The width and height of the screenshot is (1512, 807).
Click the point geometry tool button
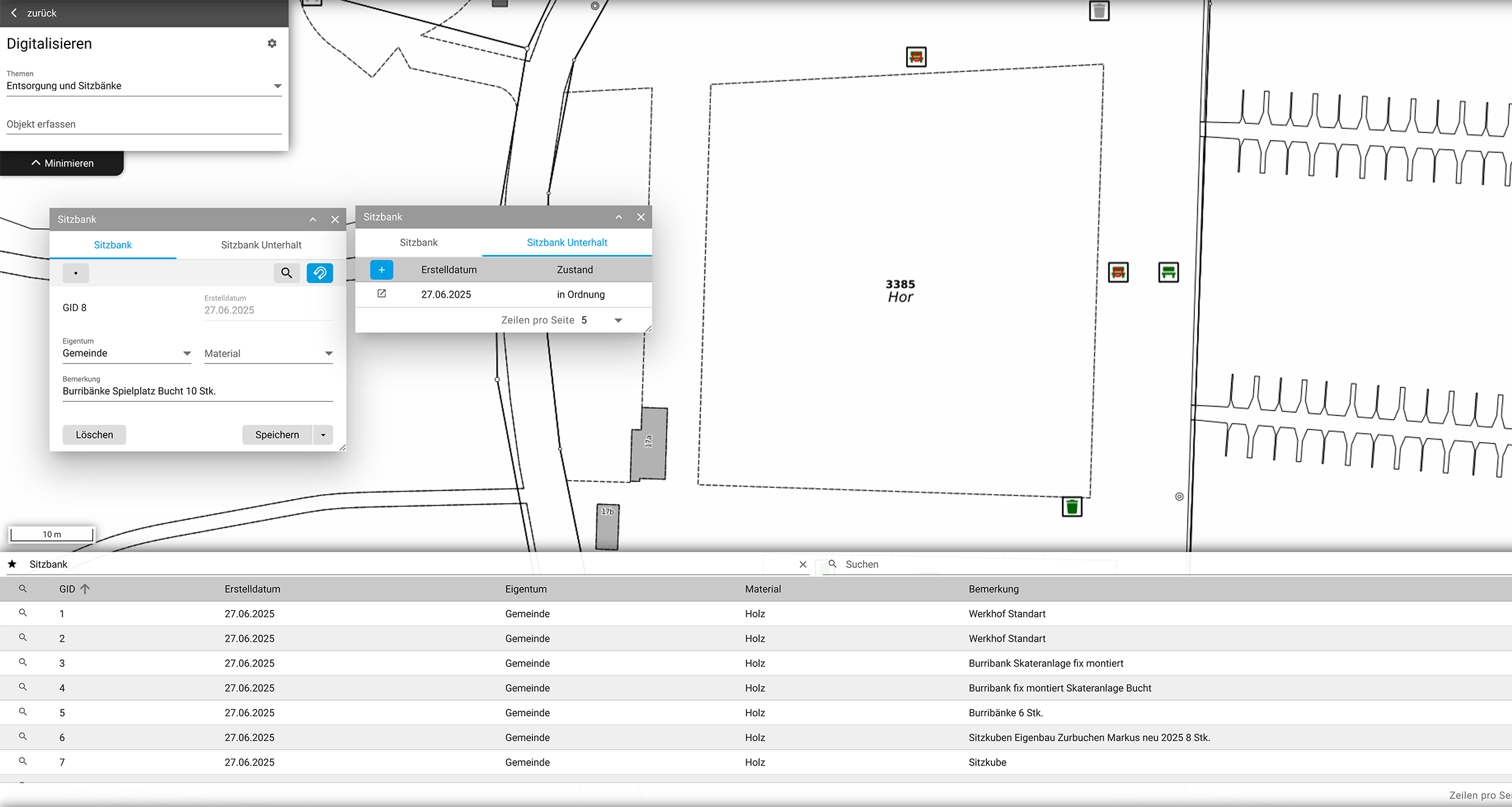(76, 273)
